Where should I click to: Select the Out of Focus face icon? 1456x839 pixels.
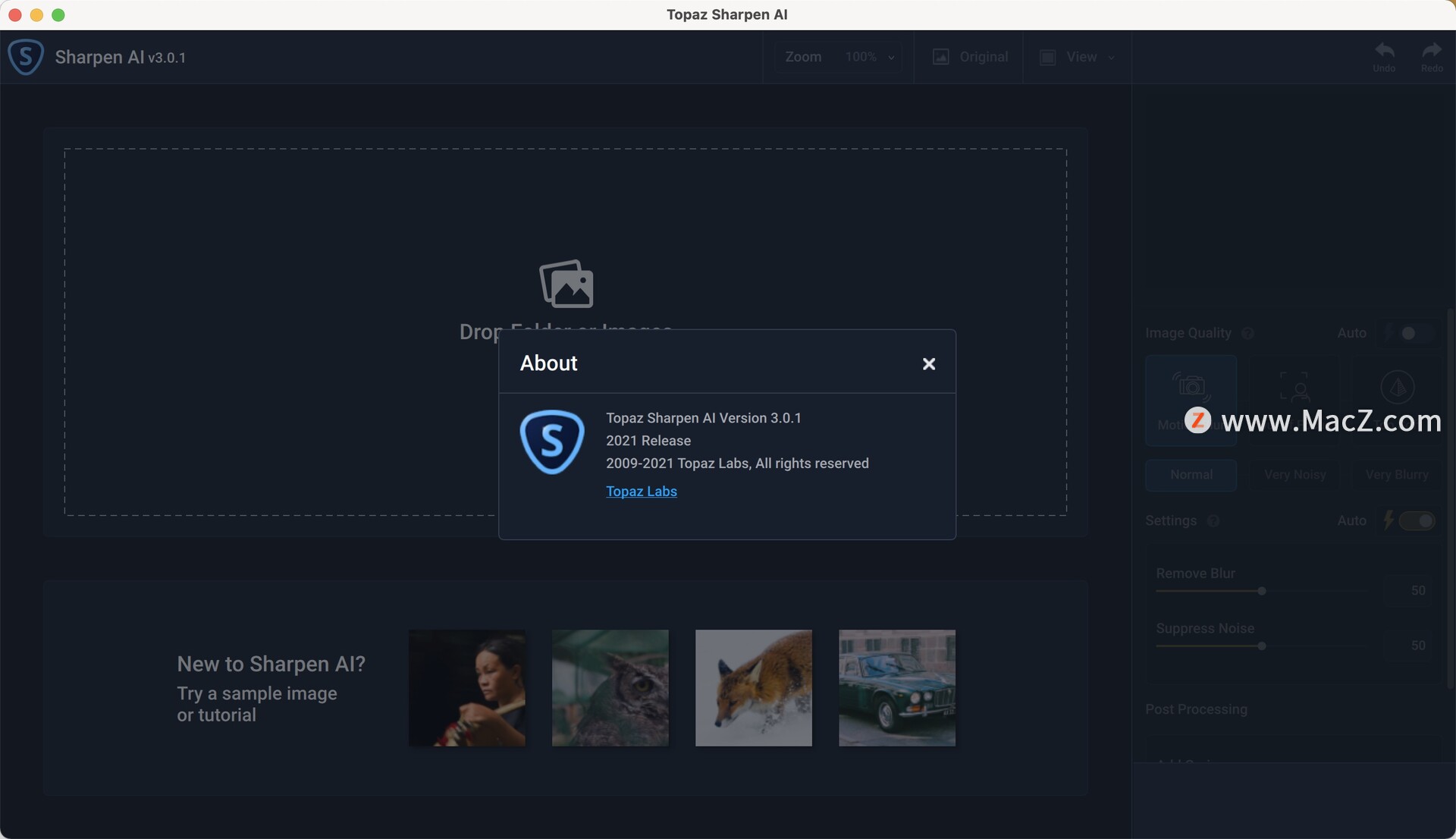(1294, 387)
